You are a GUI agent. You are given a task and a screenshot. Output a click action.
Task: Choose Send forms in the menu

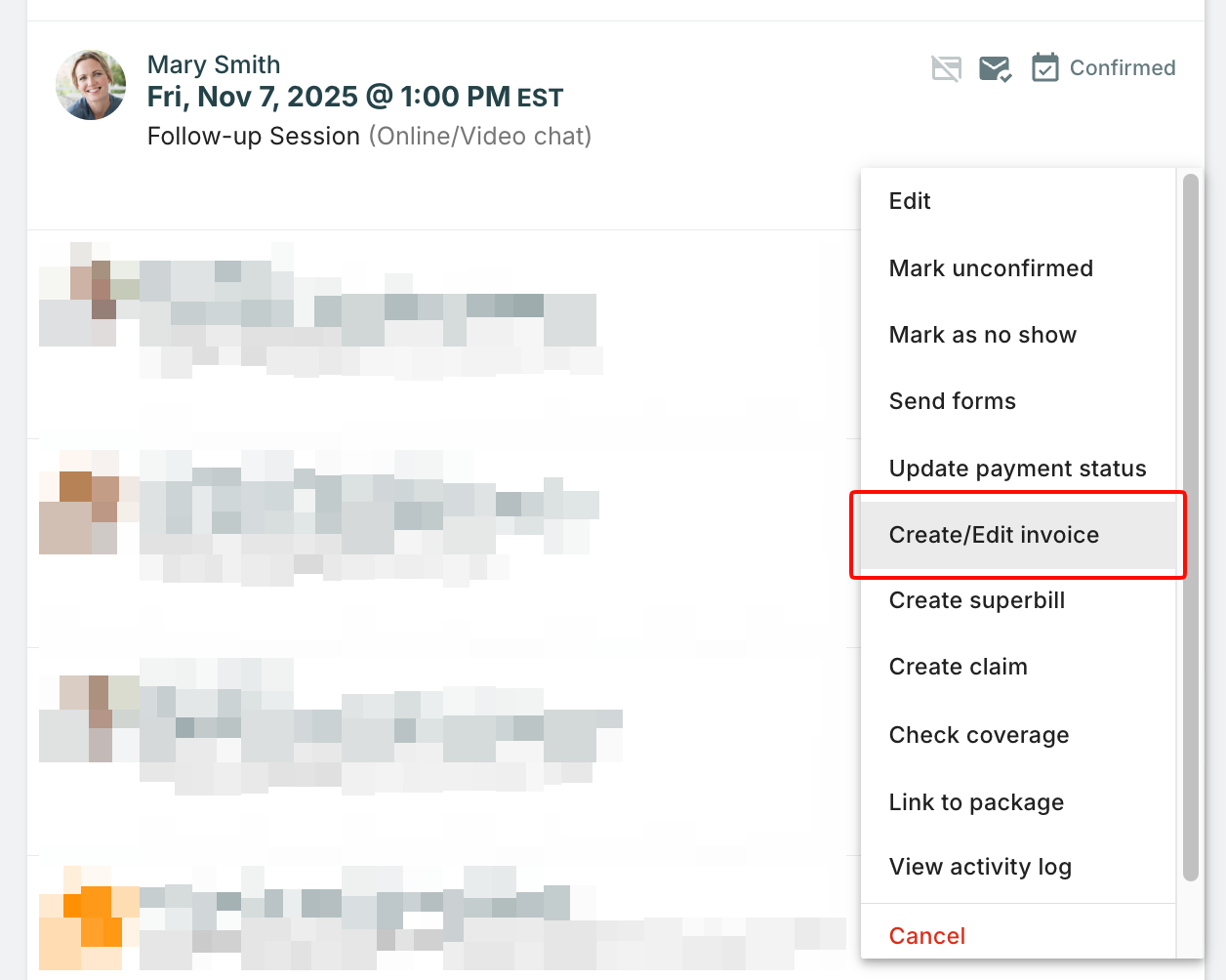[x=952, y=401]
